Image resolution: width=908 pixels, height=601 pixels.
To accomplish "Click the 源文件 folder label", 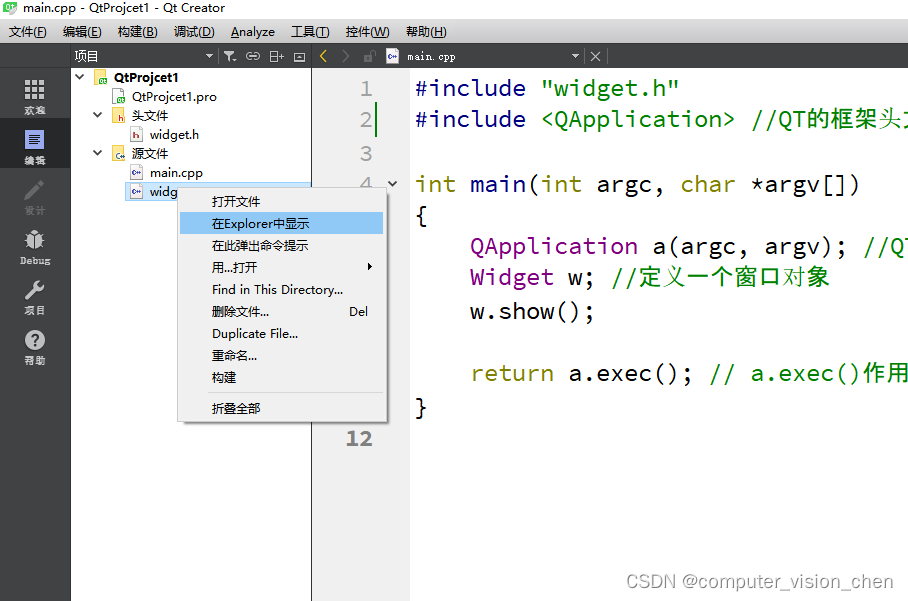I will 149,153.
